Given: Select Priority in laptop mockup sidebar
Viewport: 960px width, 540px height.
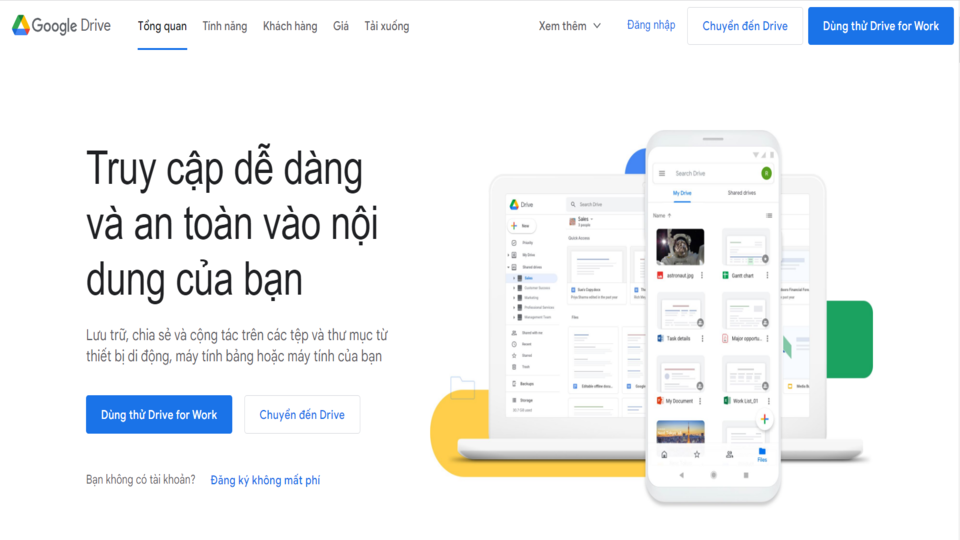Looking at the screenshot, I should point(523,243).
